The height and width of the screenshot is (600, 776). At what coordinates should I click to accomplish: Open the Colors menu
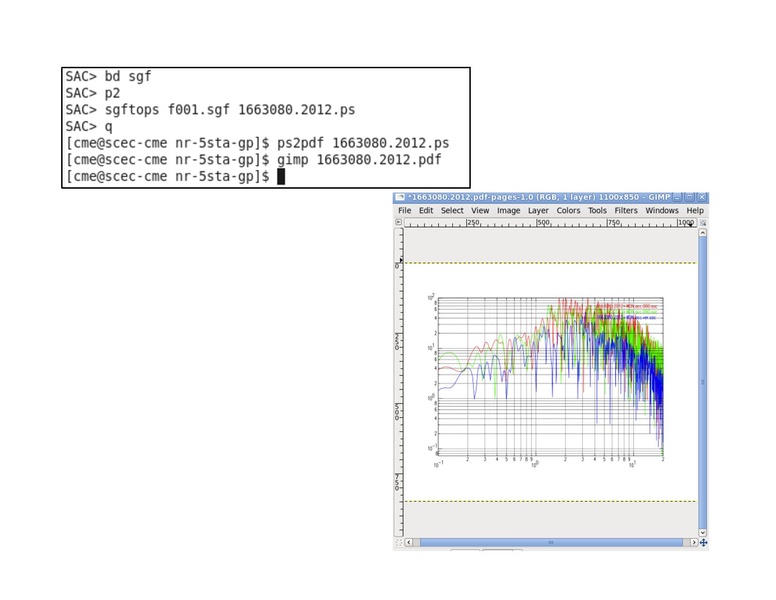point(568,211)
